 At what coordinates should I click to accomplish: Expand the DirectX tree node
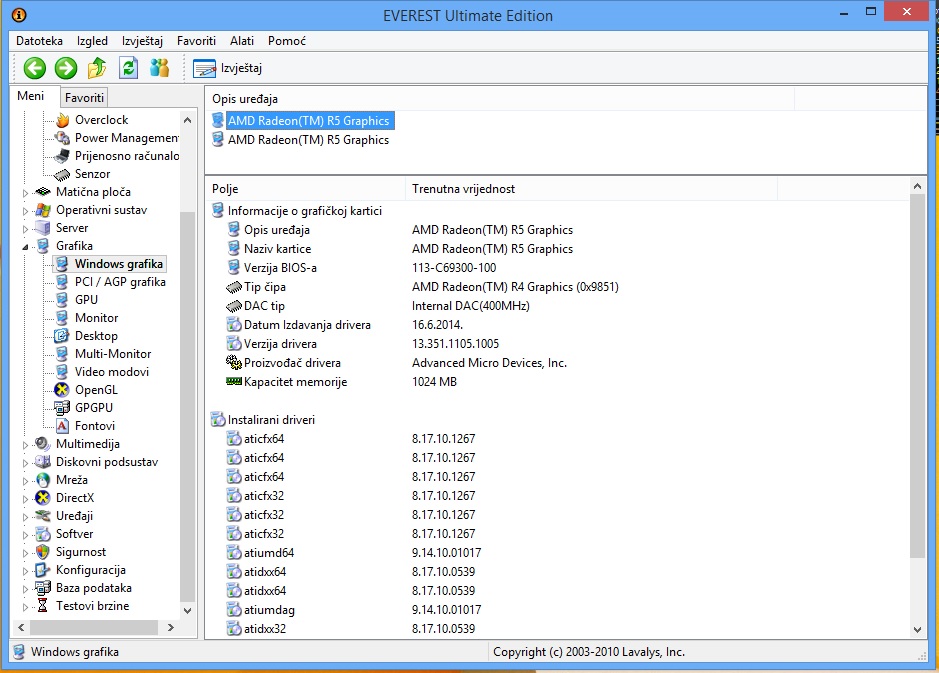[x=26, y=498]
